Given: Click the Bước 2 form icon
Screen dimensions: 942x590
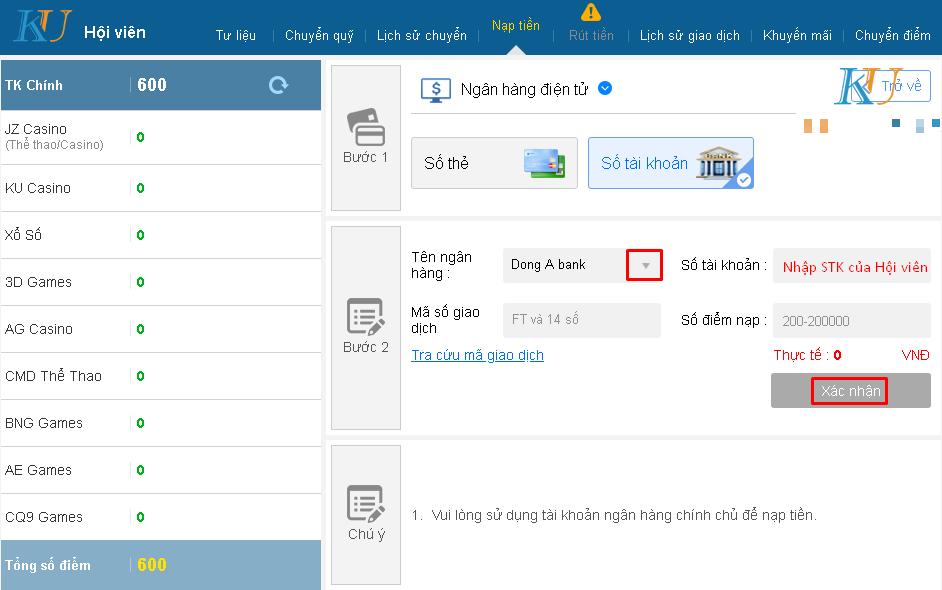Looking at the screenshot, I should click(x=365, y=317).
